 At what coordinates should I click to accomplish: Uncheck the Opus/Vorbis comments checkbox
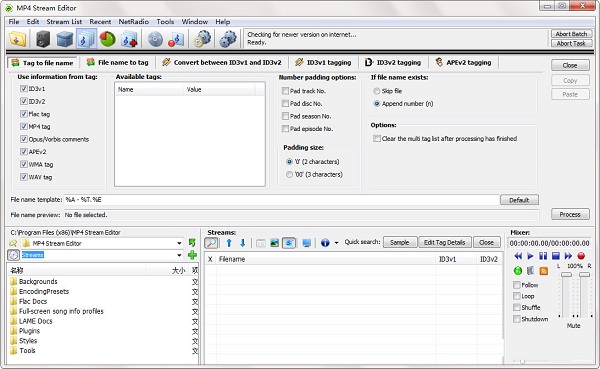[x=24, y=139]
